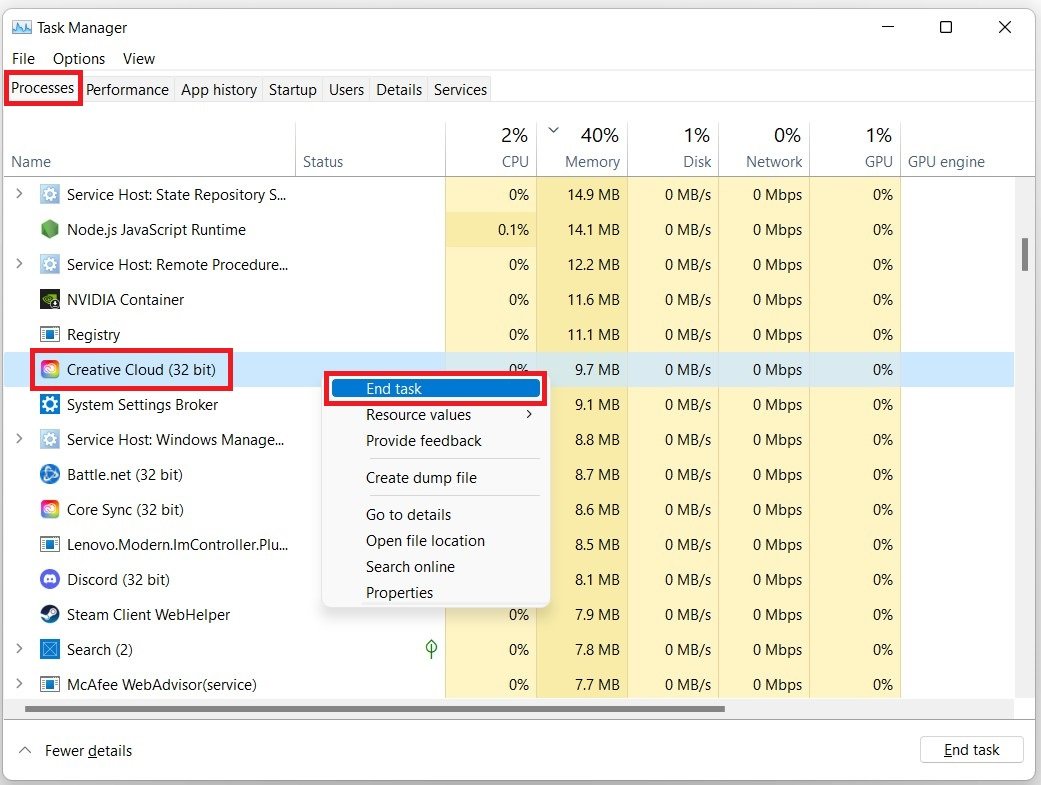
Task: Switch to the App history tab
Action: pyautogui.click(x=219, y=90)
